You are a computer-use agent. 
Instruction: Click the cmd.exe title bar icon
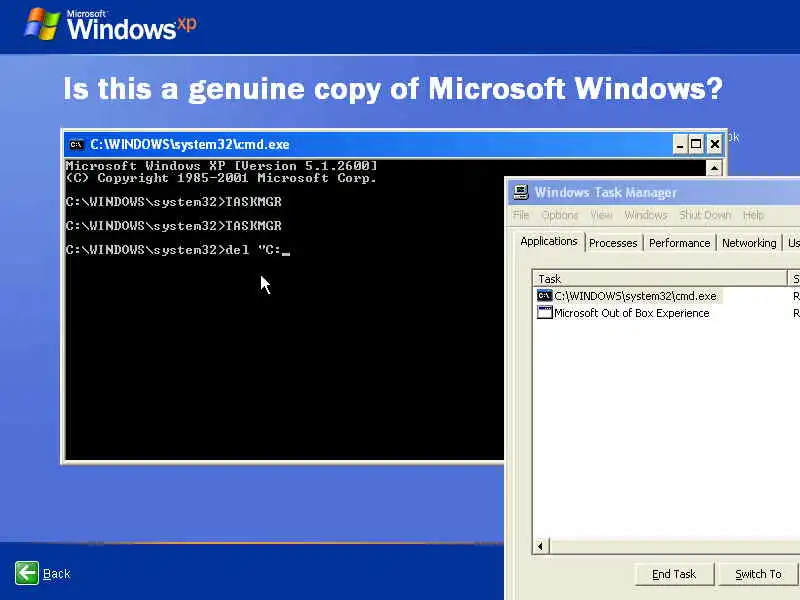point(76,145)
